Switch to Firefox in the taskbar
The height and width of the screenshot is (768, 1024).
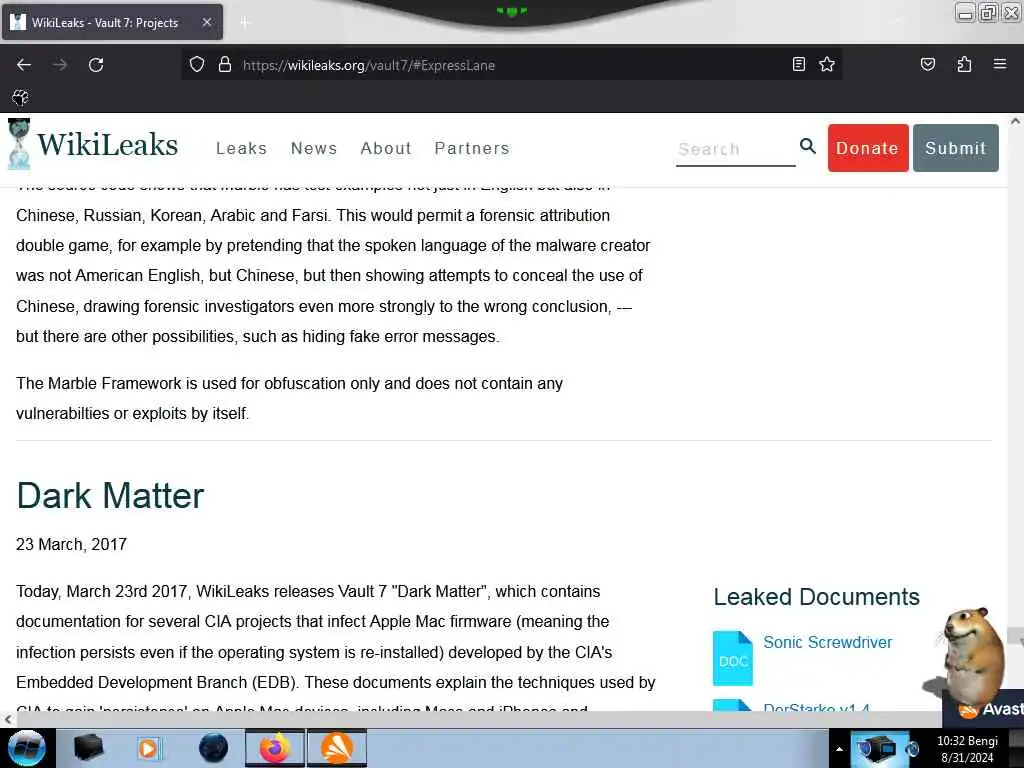point(275,748)
